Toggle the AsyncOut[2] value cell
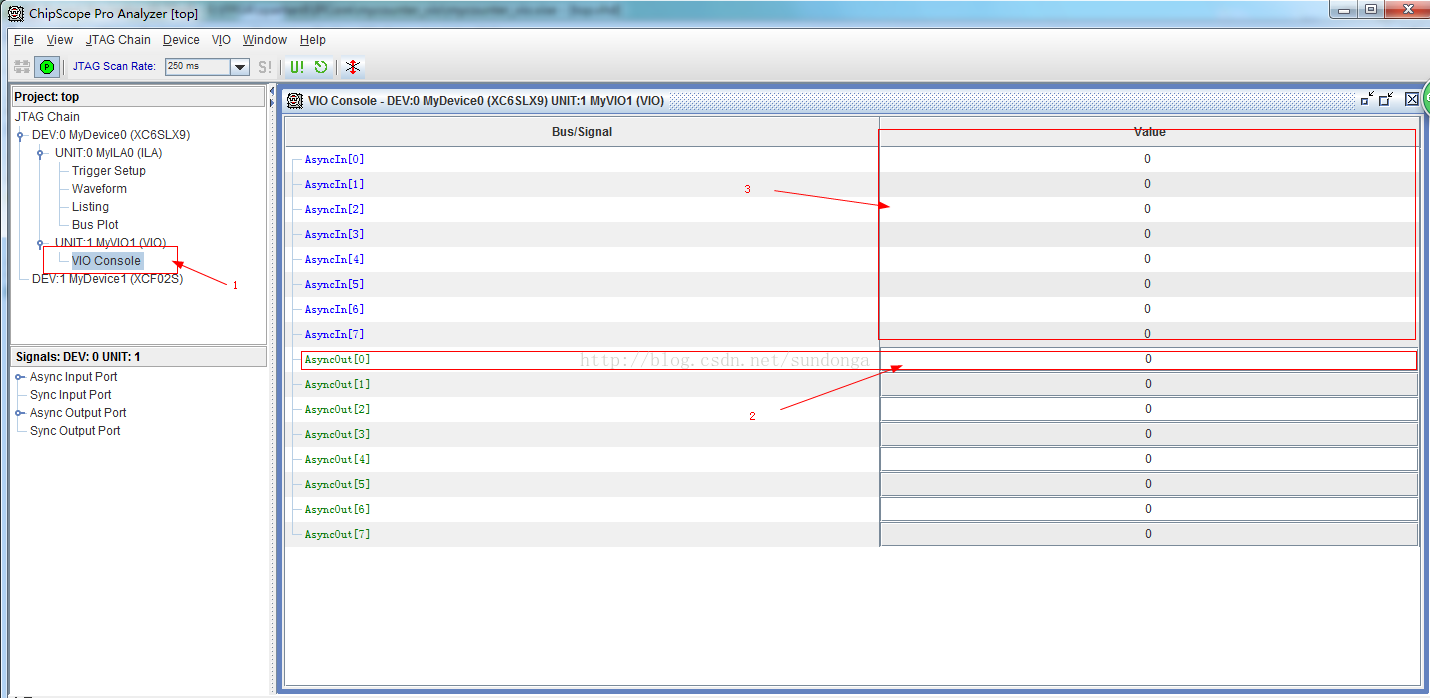The width and height of the screenshot is (1430, 698). pyautogui.click(x=1148, y=409)
